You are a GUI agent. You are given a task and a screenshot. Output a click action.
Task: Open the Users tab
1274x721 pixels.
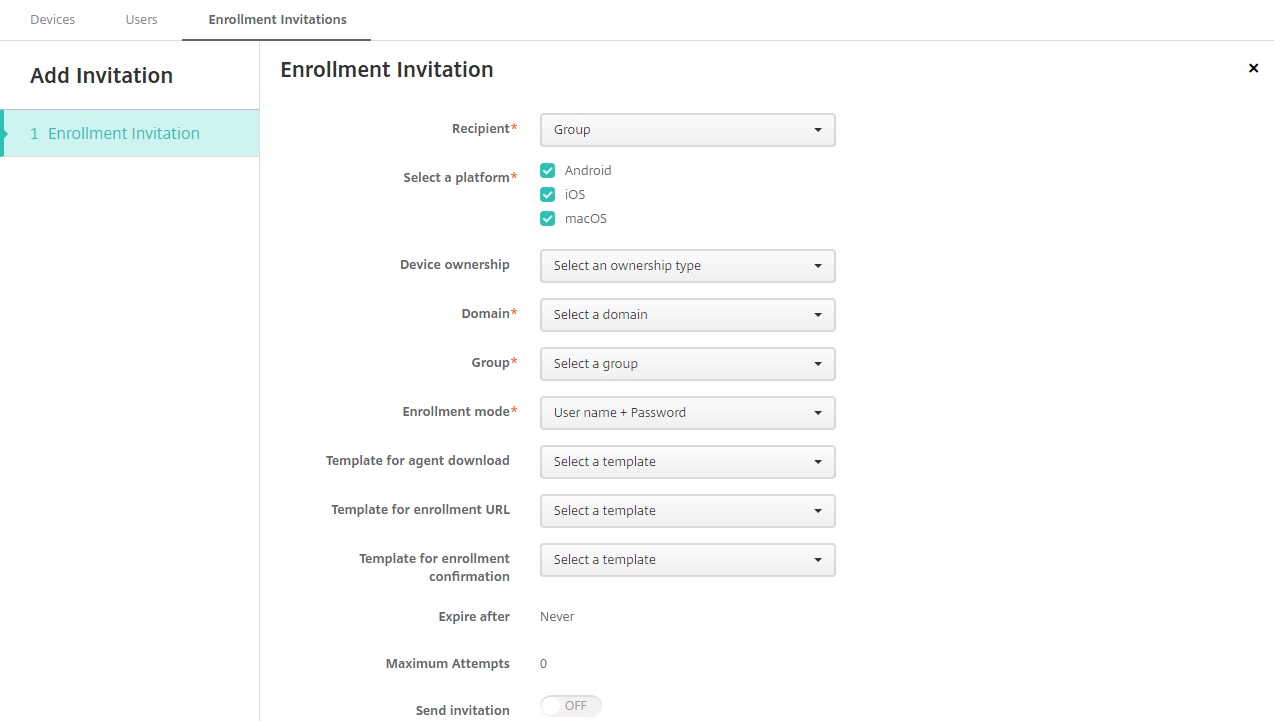[x=141, y=19]
